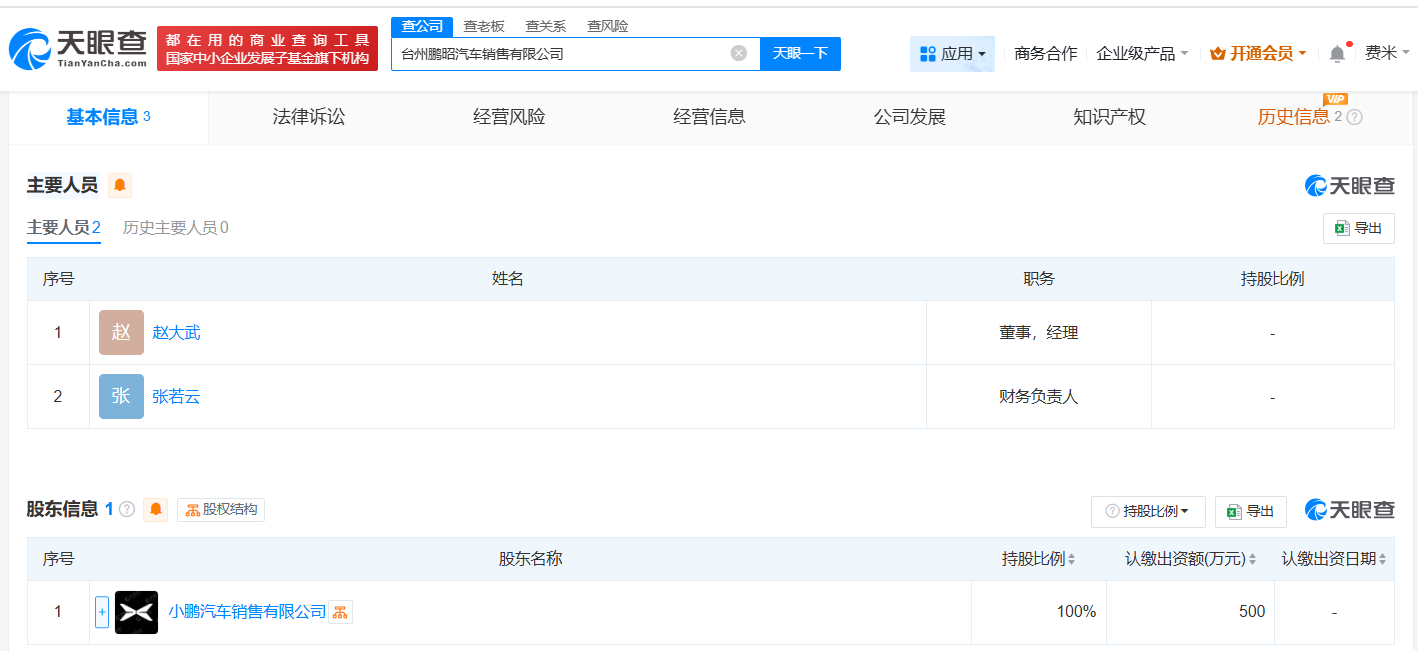Expand the plus icon beside shareholder 小鹏汽车销售有限公司
Screen dimensions: 1418x651
click(103, 611)
